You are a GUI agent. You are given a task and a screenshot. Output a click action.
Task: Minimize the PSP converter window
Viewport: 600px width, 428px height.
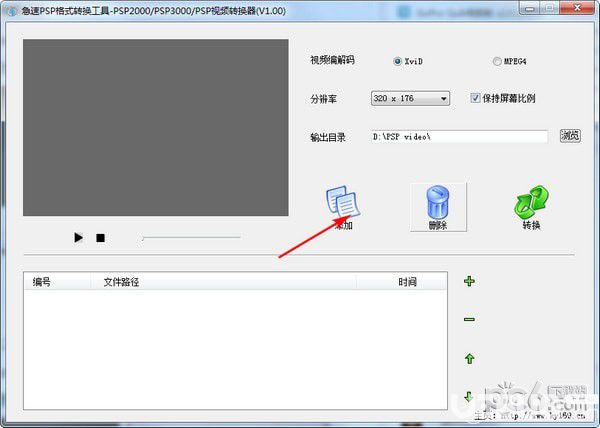coord(530,8)
